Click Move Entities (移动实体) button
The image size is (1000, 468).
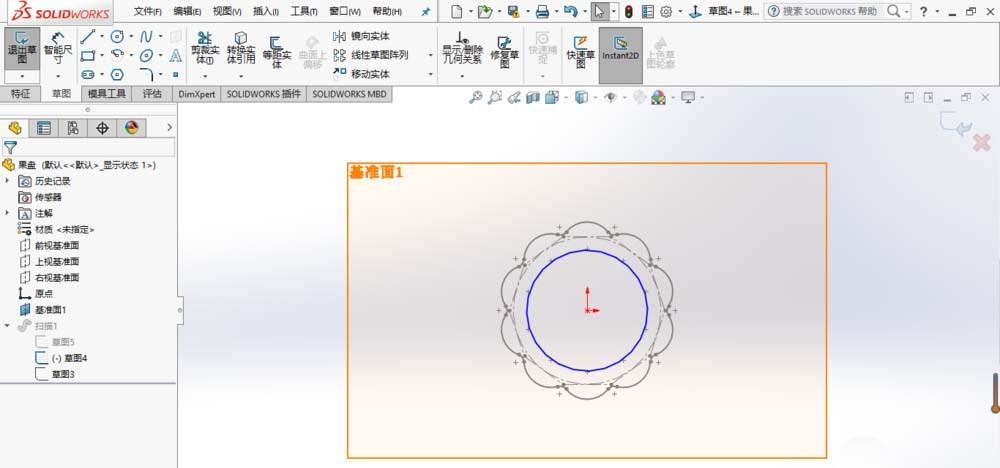(362, 75)
